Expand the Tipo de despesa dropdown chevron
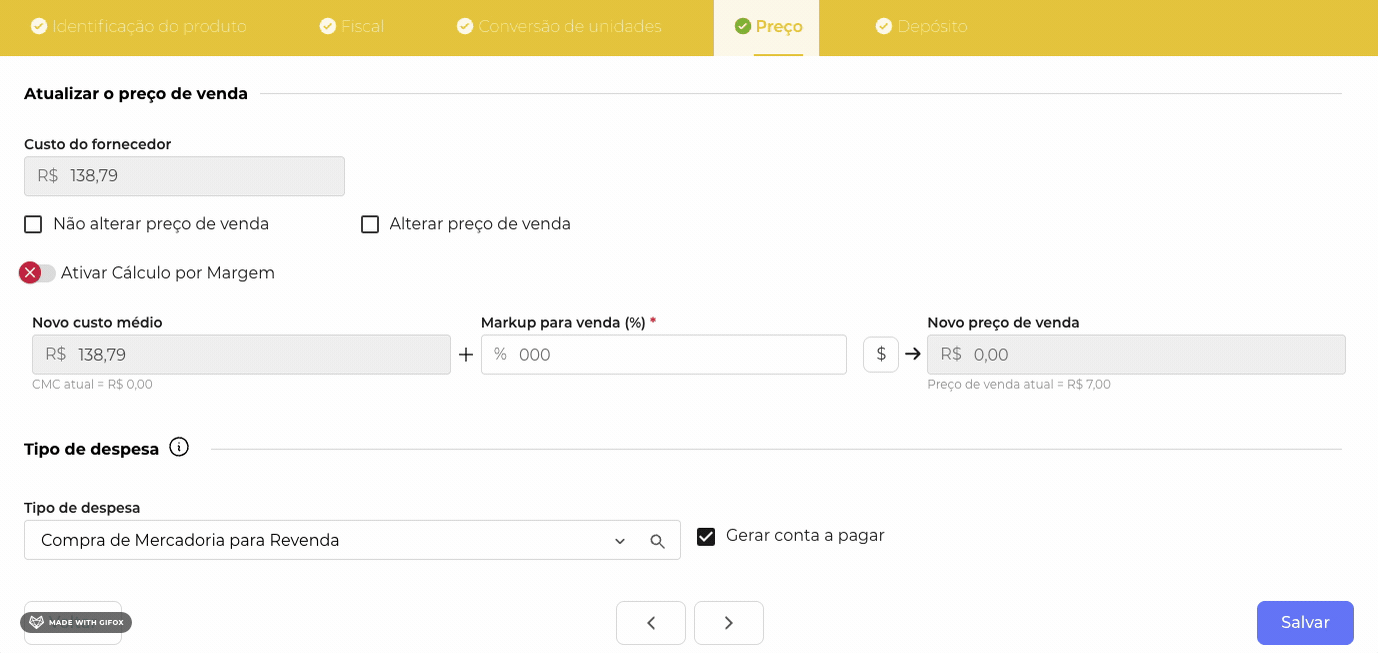 click(x=620, y=541)
